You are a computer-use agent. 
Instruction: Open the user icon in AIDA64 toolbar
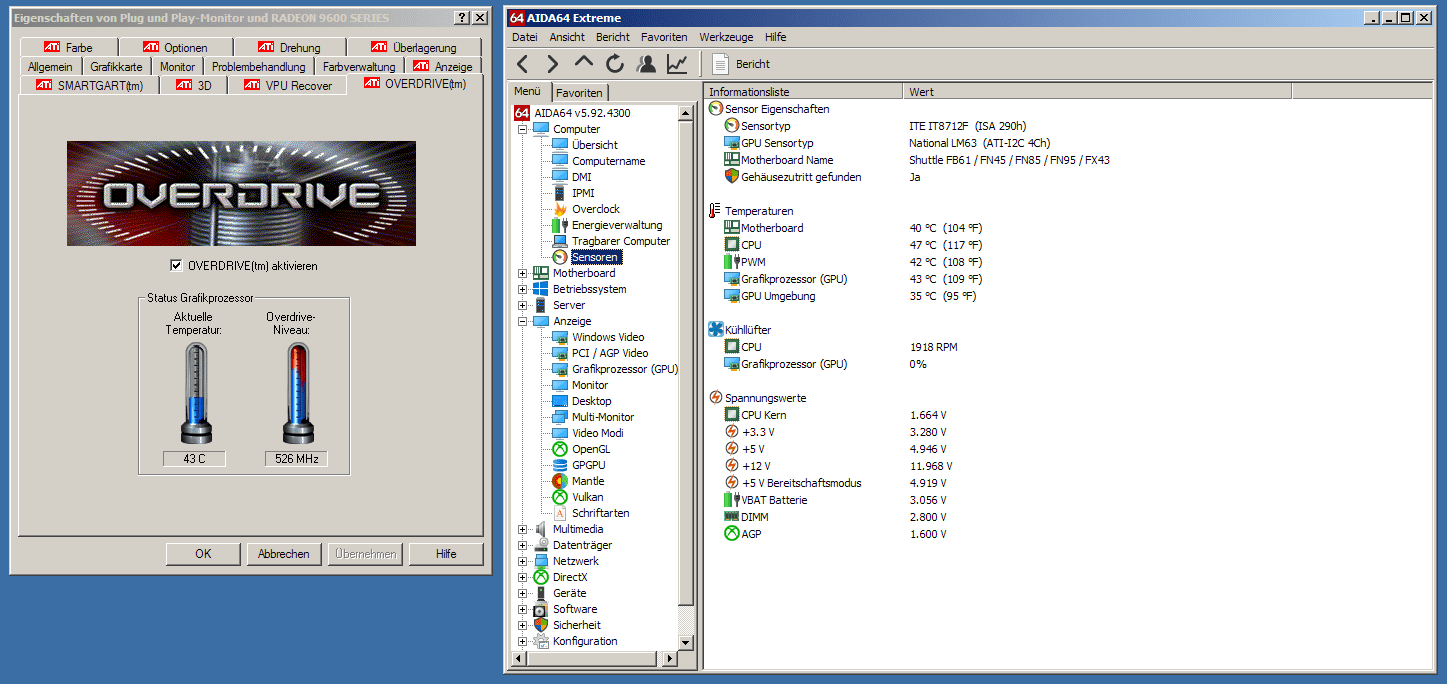tap(646, 64)
